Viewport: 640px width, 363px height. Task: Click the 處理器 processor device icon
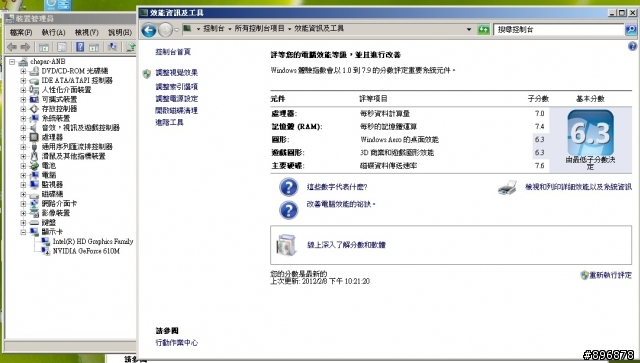(34, 137)
